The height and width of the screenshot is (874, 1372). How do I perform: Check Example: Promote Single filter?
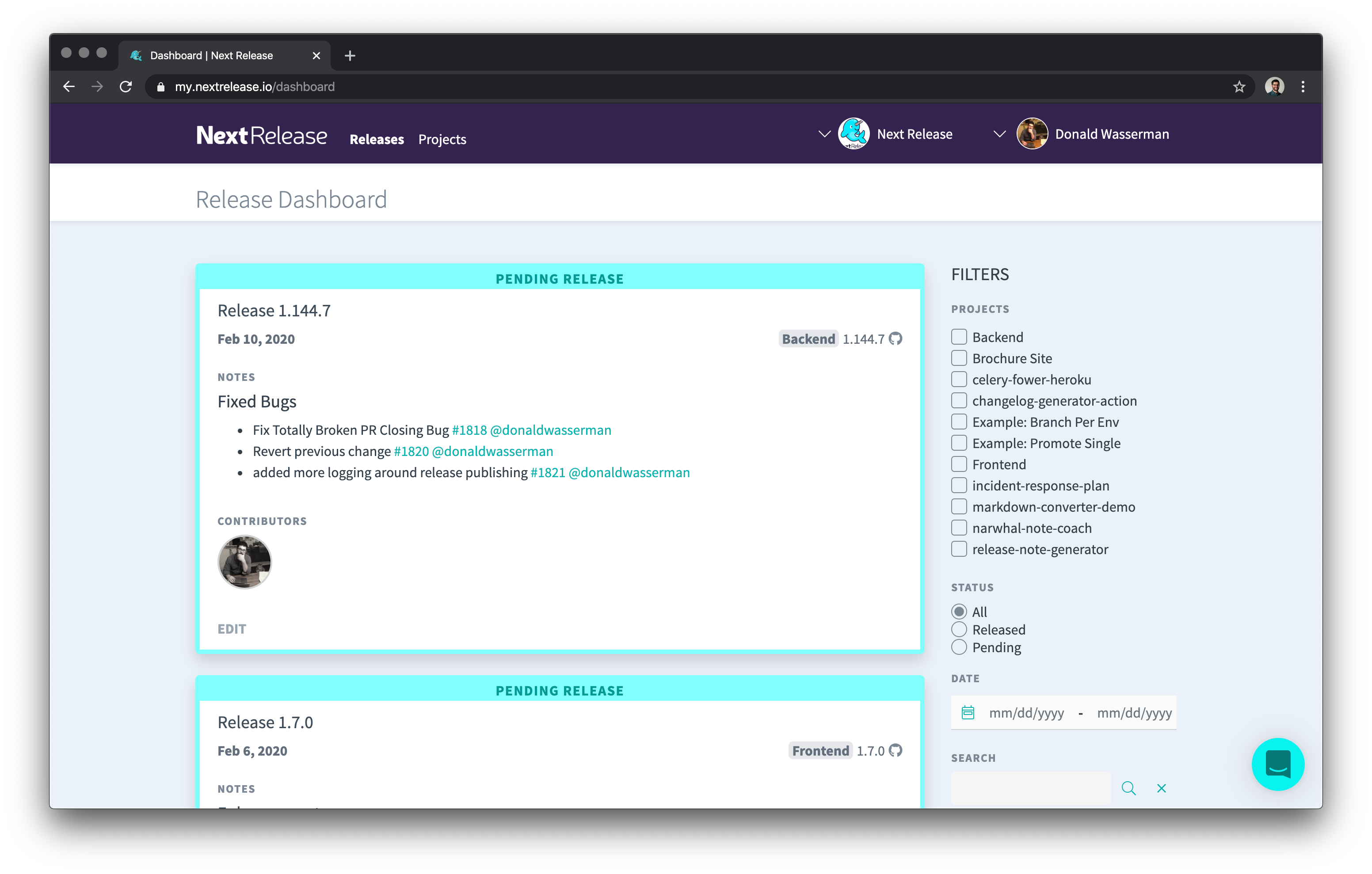point(959,443)
